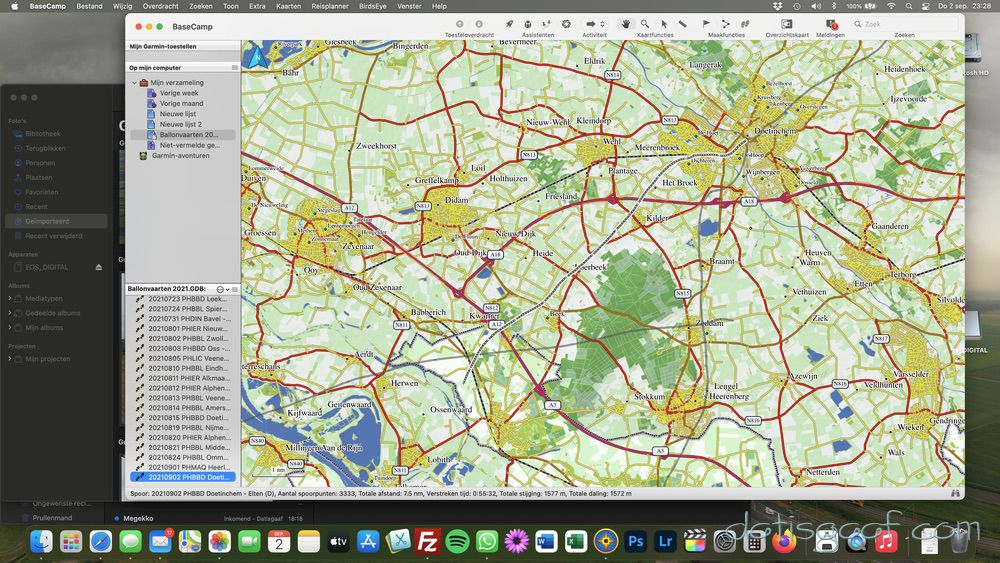Select Vorige maand smart list
The image size is (1000, 563).
pyautogui.click(x=181, y=103)
